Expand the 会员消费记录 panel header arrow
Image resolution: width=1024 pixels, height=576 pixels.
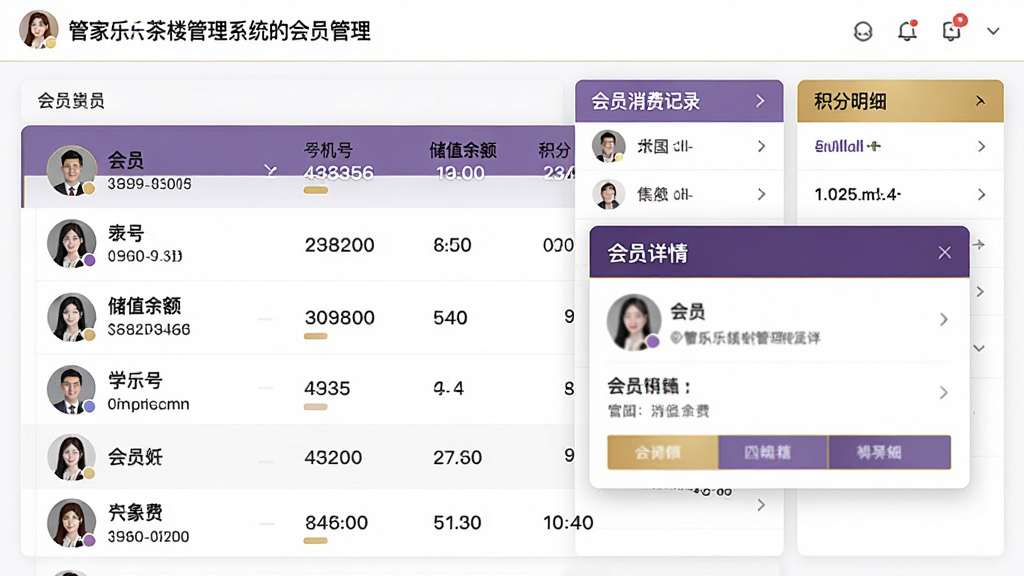(x=760, y=101)
